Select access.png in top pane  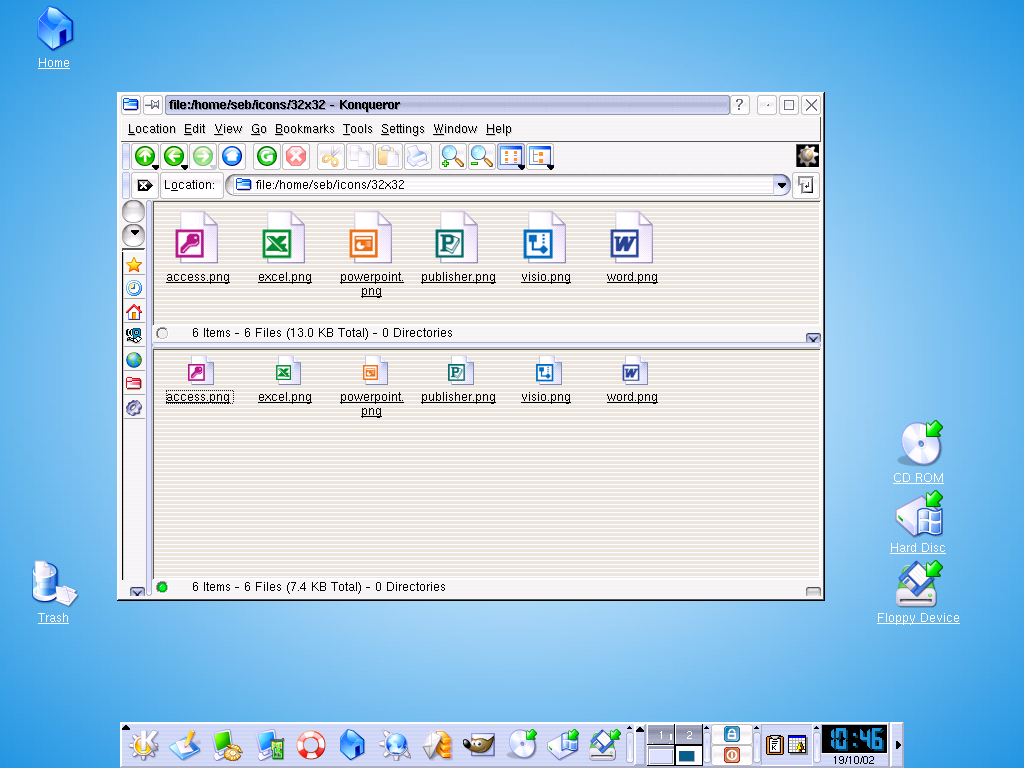coord(198,248)
